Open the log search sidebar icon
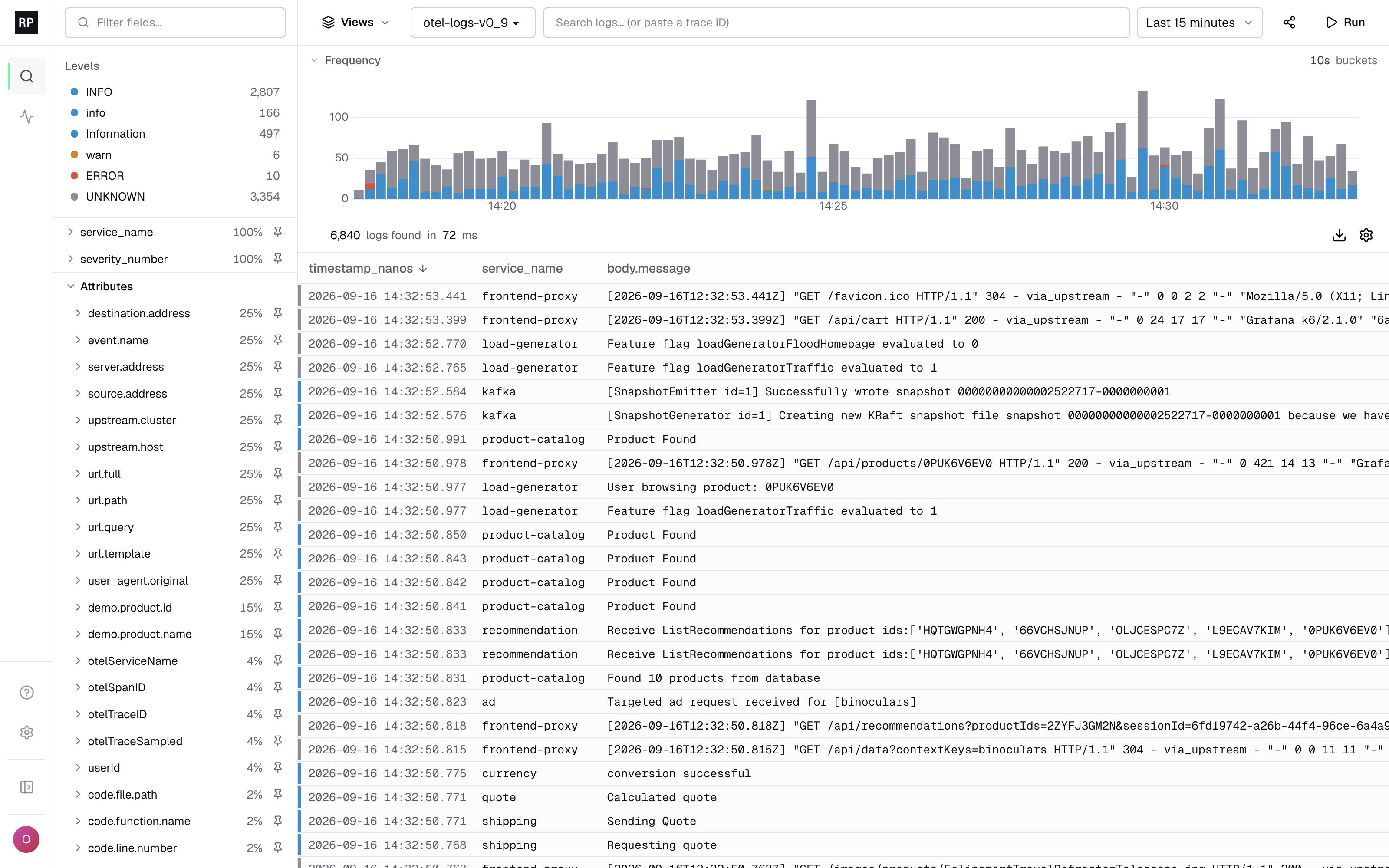Screen dimensions: 1389x868 click(x=26, y=76)
